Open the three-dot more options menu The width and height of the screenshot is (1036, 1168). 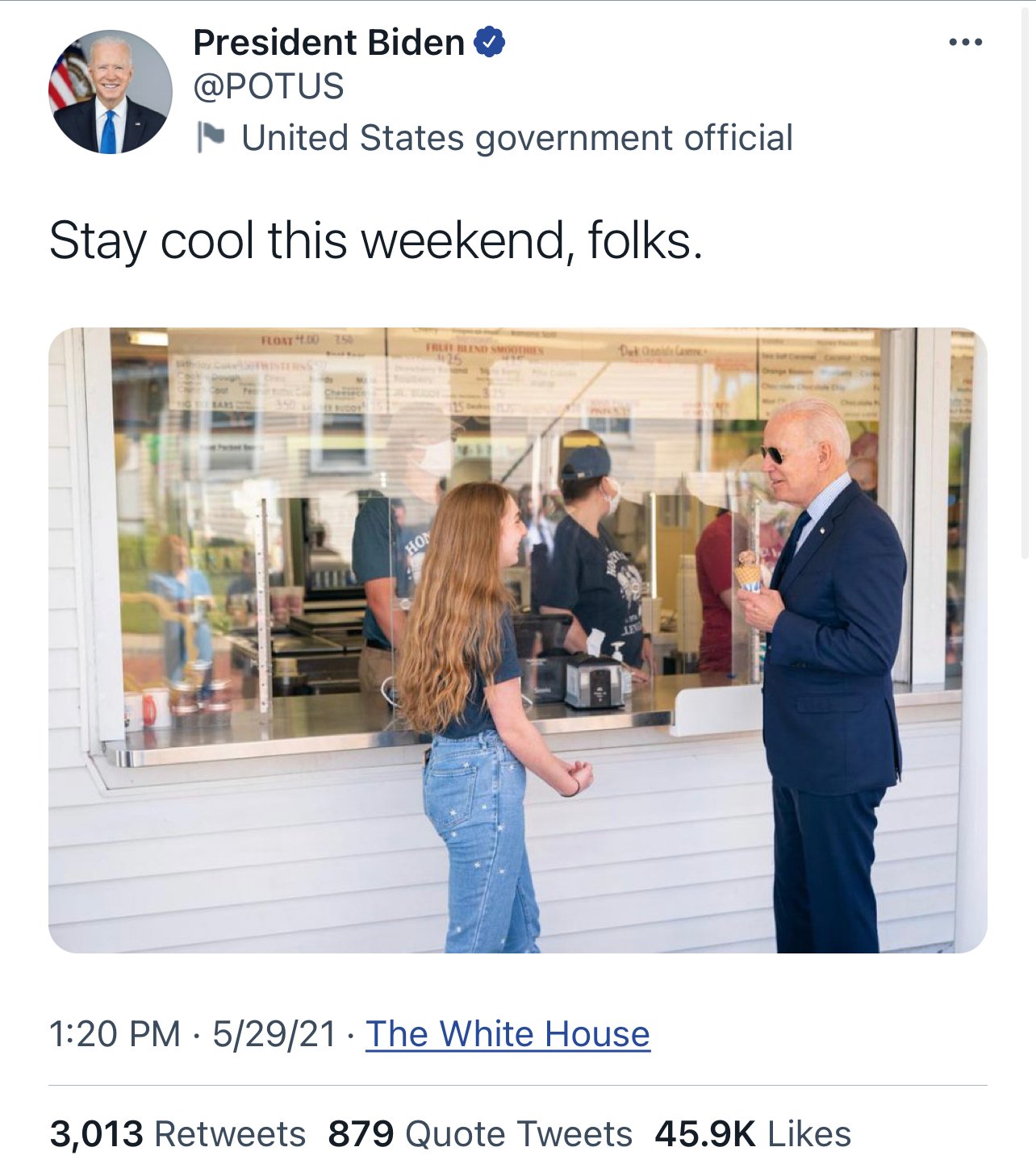click(x=965, y=42)
